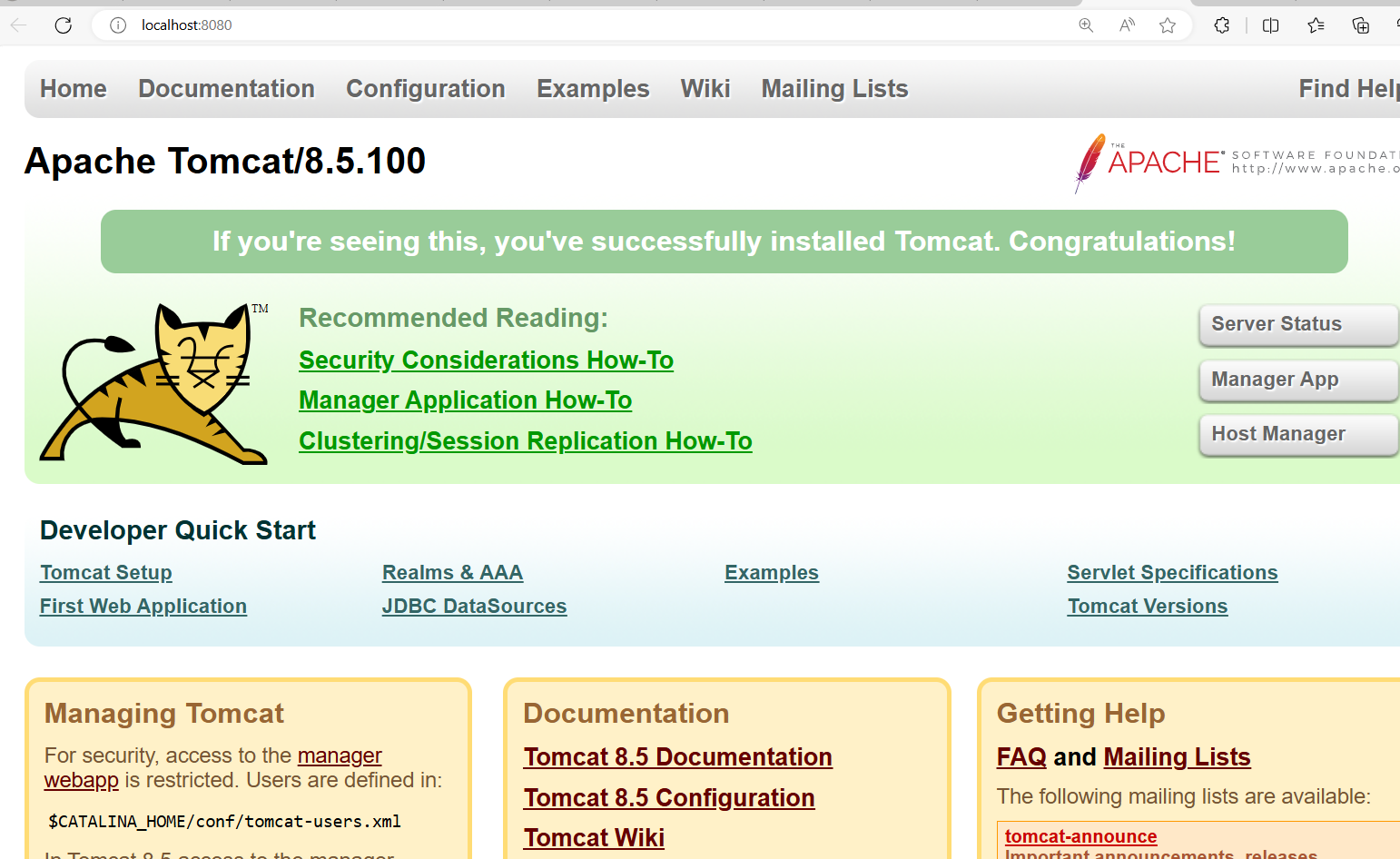Open Tomcat 8.5 Documentation link
This screenshot has width=1400, height=859.
(677, 757)
